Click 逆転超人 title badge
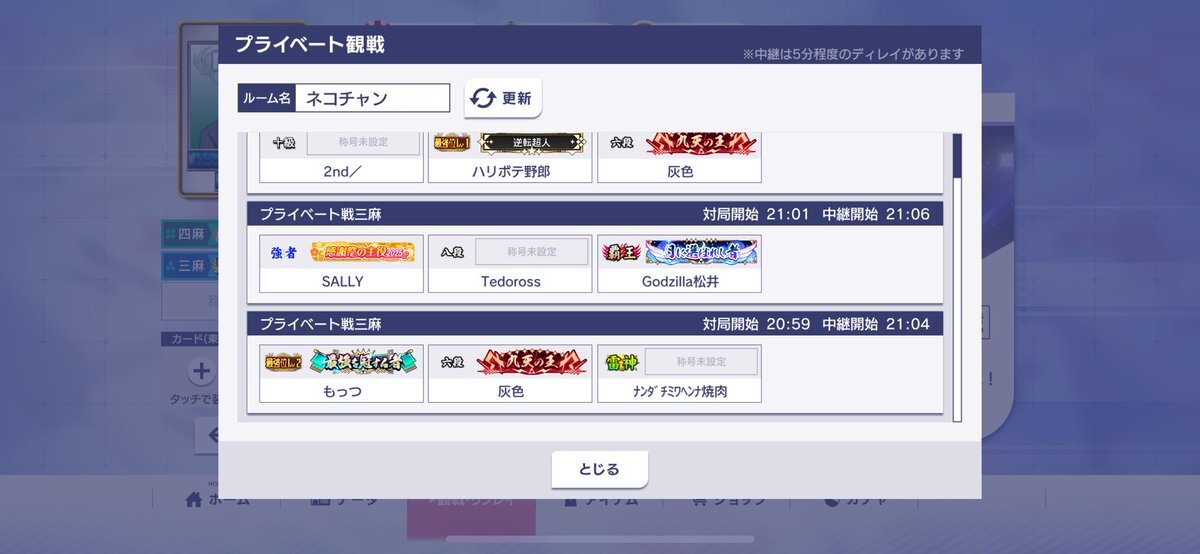This screenshot has height=554, width=1200. pos(530,143)
